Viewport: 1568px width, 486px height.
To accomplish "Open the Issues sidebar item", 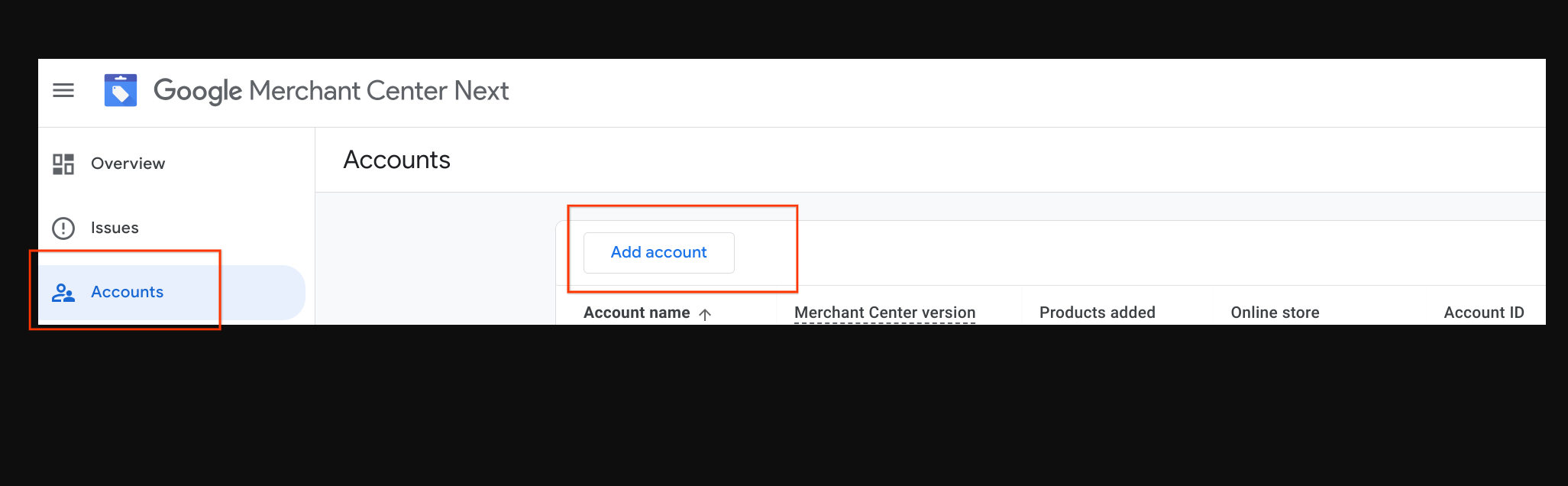I will pyautogui.click(x=115, y=228).
